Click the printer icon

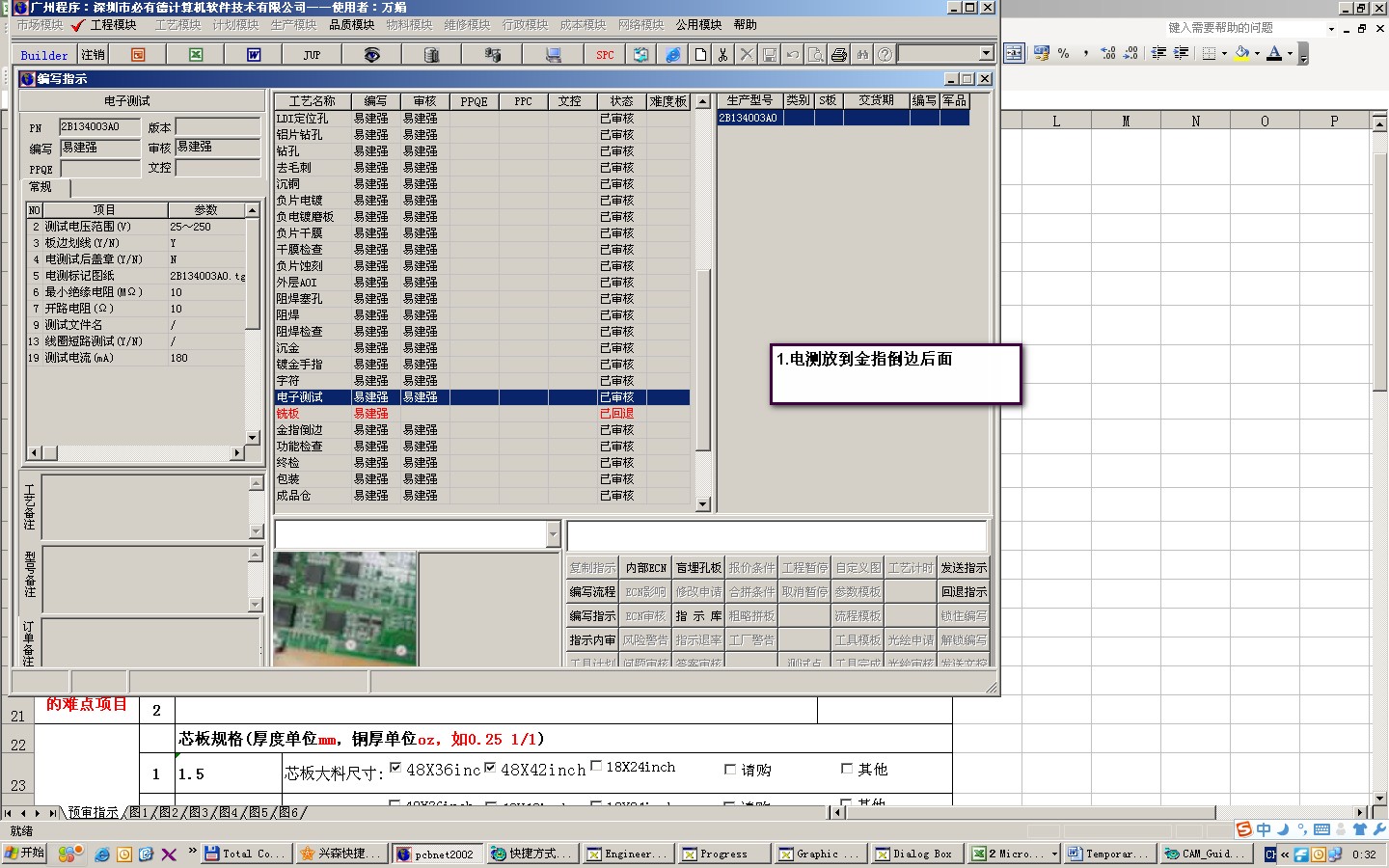point(839,55)
